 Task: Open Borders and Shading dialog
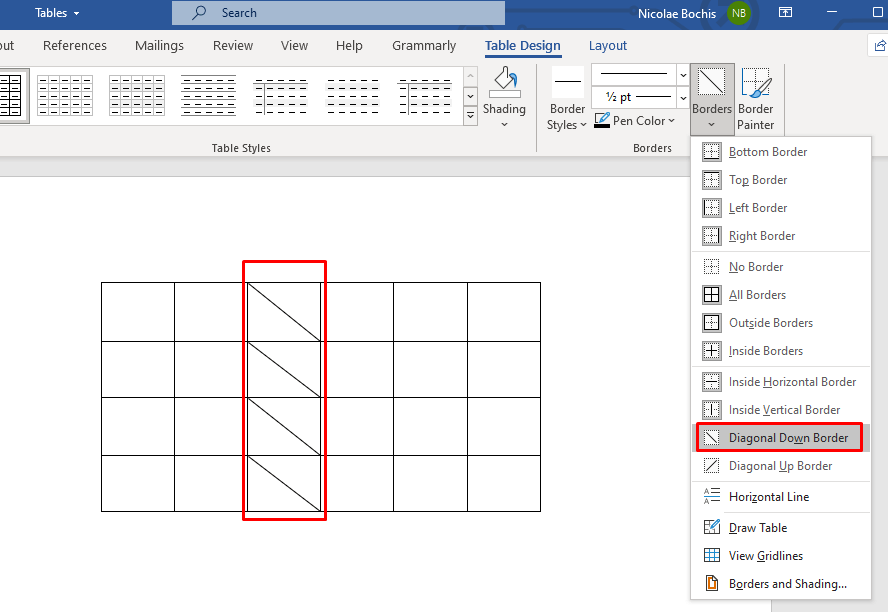(787, 583)
